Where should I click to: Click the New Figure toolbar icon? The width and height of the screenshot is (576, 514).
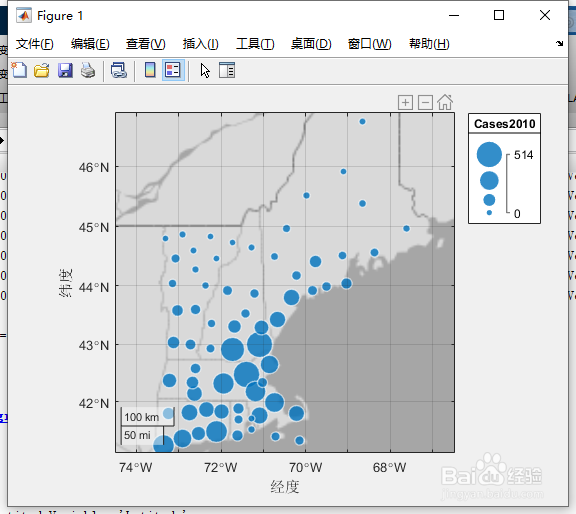tap(19, 70)
